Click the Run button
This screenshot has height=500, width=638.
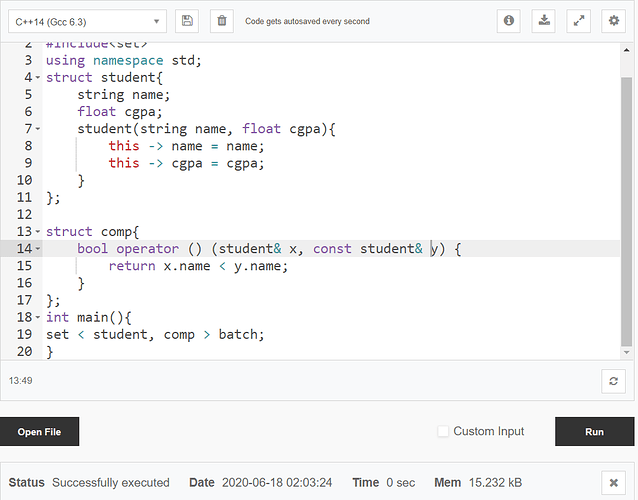[x=594, y=432]
